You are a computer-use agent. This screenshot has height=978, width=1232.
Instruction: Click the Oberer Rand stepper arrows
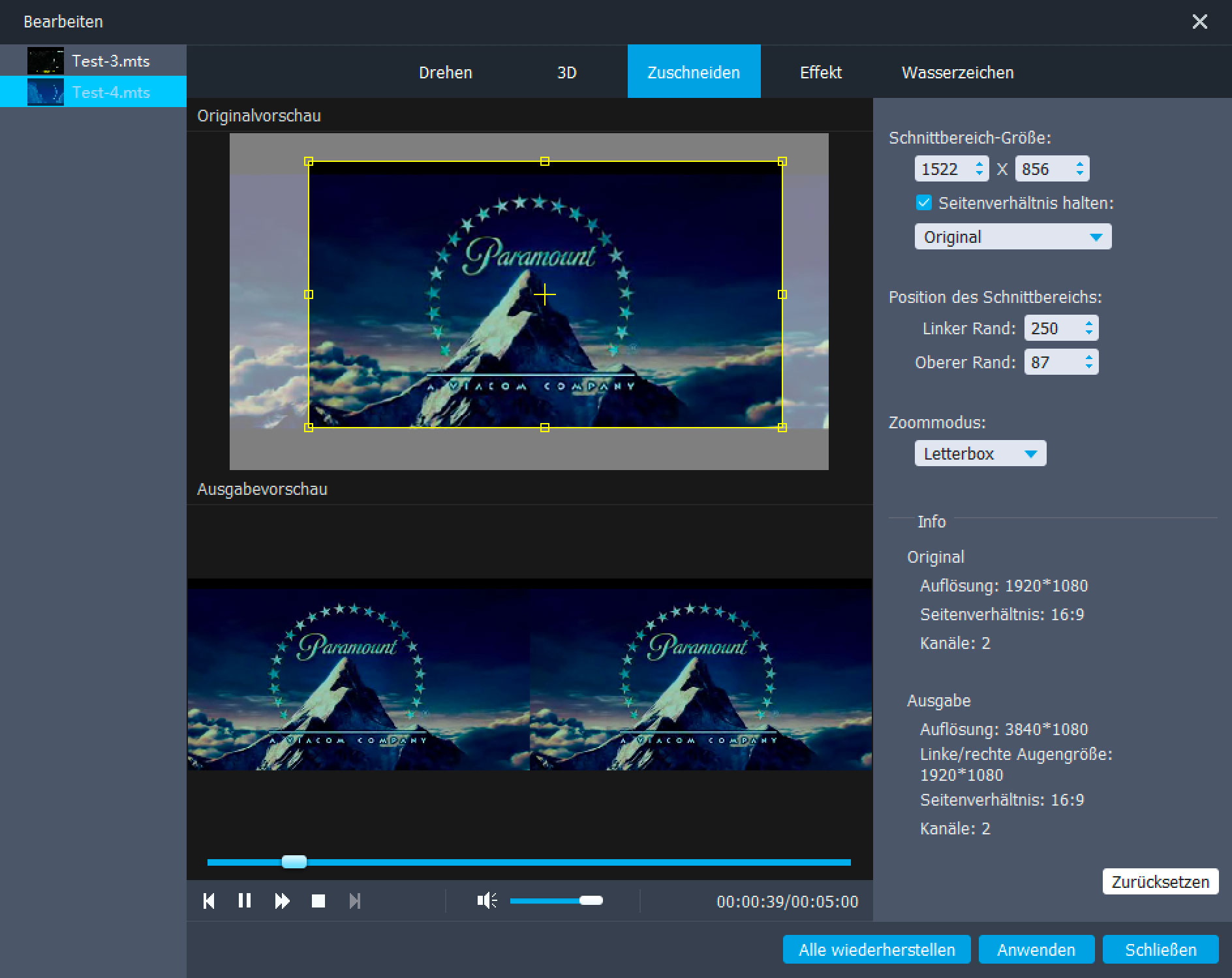(x=1089, y=362)
